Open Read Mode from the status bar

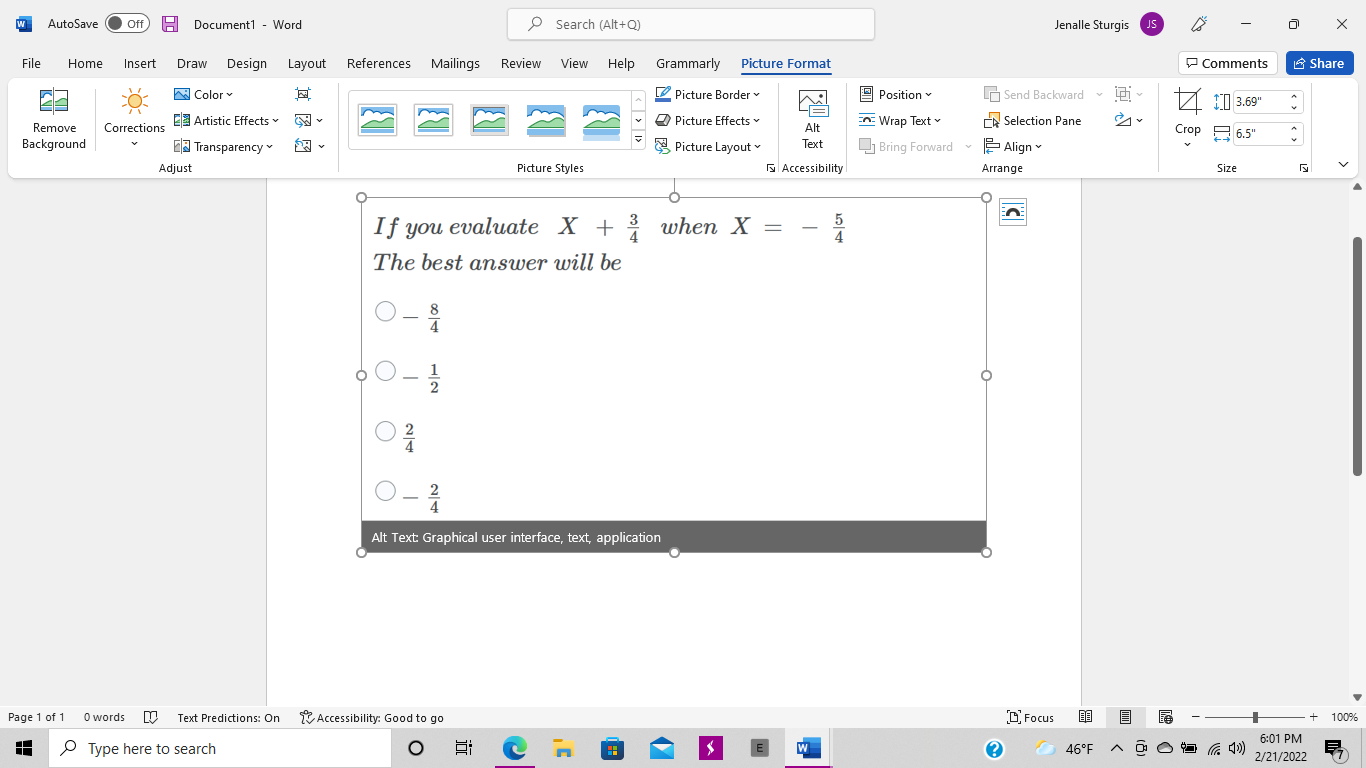[1085, 717]
